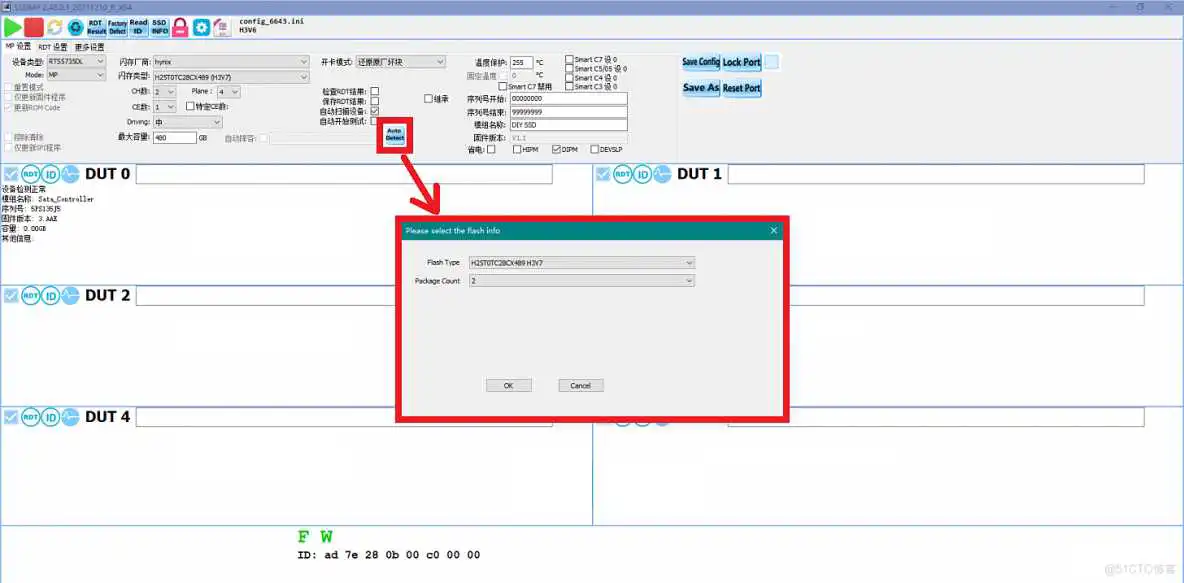Enable the HIPM power saving checkbox
This screenshot has width=1184, height=583.
(517, 149)
